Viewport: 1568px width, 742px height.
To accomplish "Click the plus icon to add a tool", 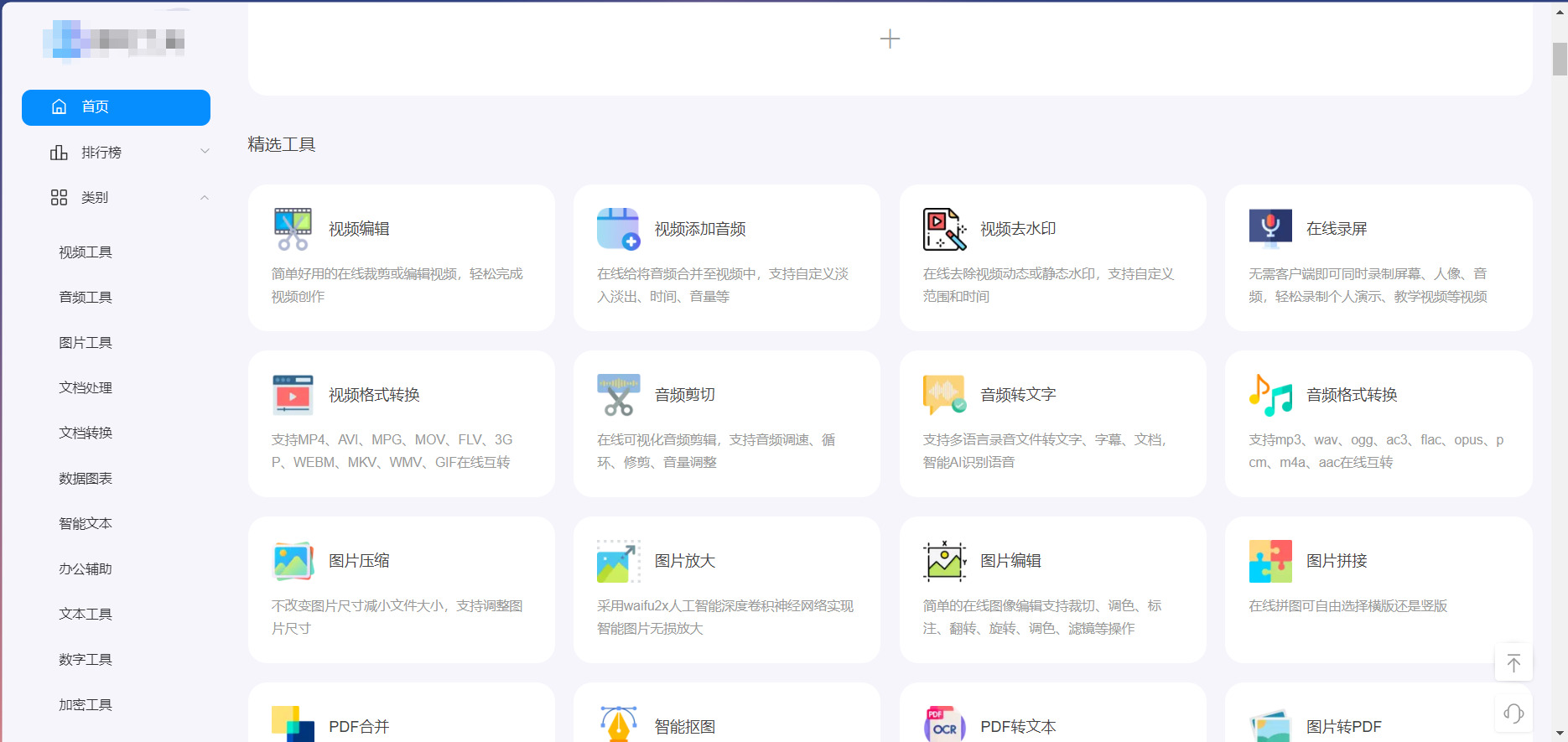I will click(890, 39).
